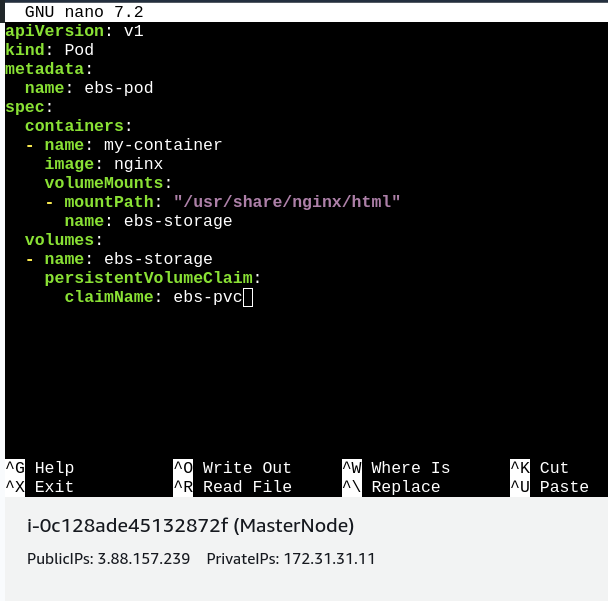The width and height of the screenshot is (608, 601).
Task: Click the metadata: line
Action: (x=49, y=69)
